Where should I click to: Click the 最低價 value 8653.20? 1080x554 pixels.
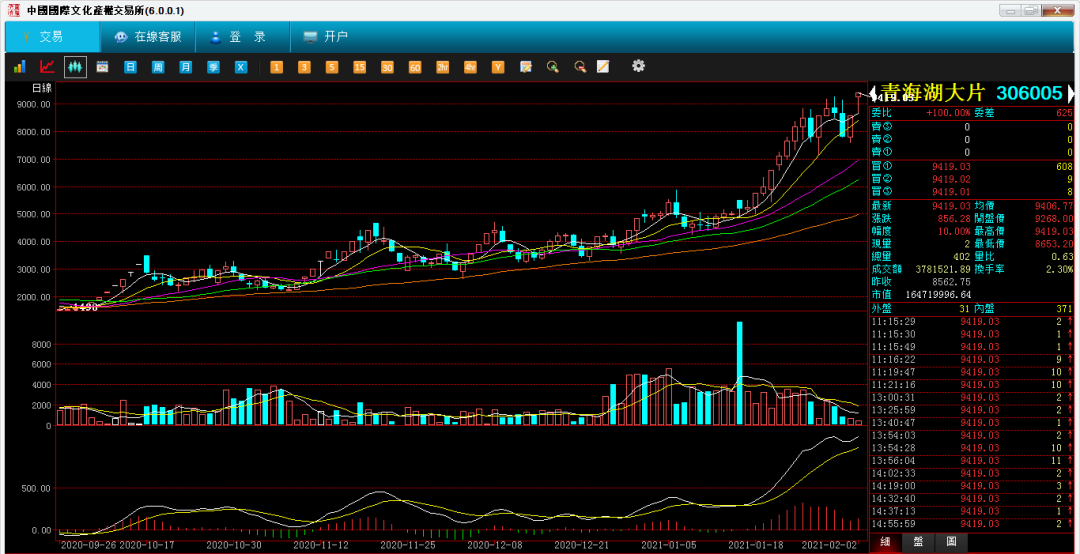tap(1054, 244)
